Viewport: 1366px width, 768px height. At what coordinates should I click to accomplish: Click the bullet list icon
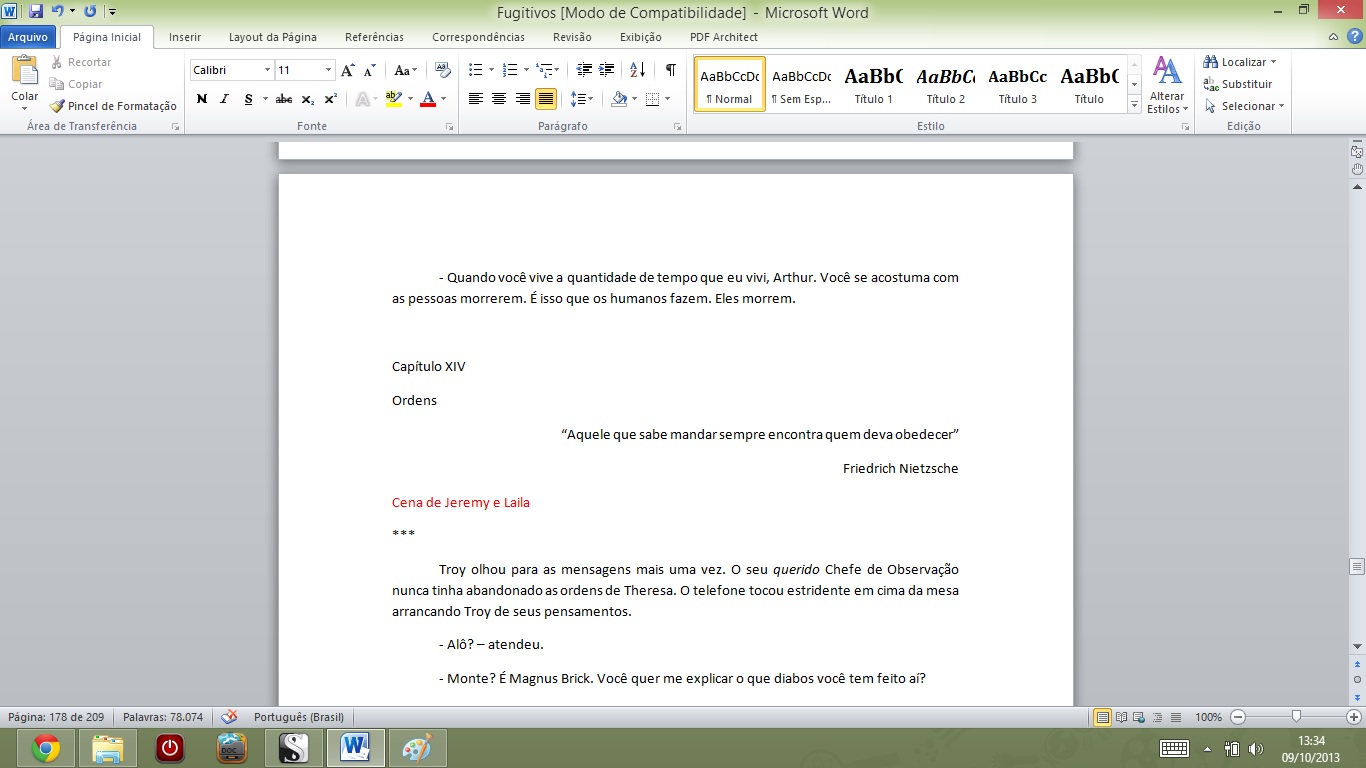[x=476, y=70]
